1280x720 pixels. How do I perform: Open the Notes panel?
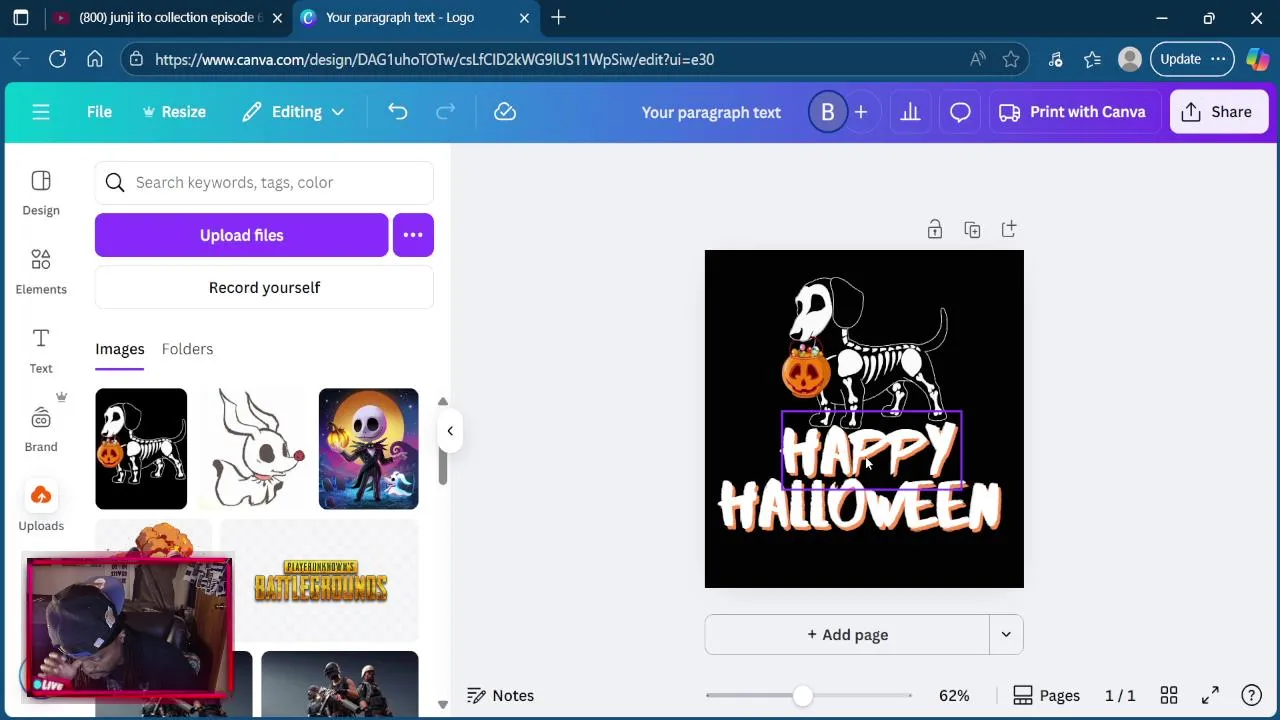pyautogui.click(x=501, y=696)
